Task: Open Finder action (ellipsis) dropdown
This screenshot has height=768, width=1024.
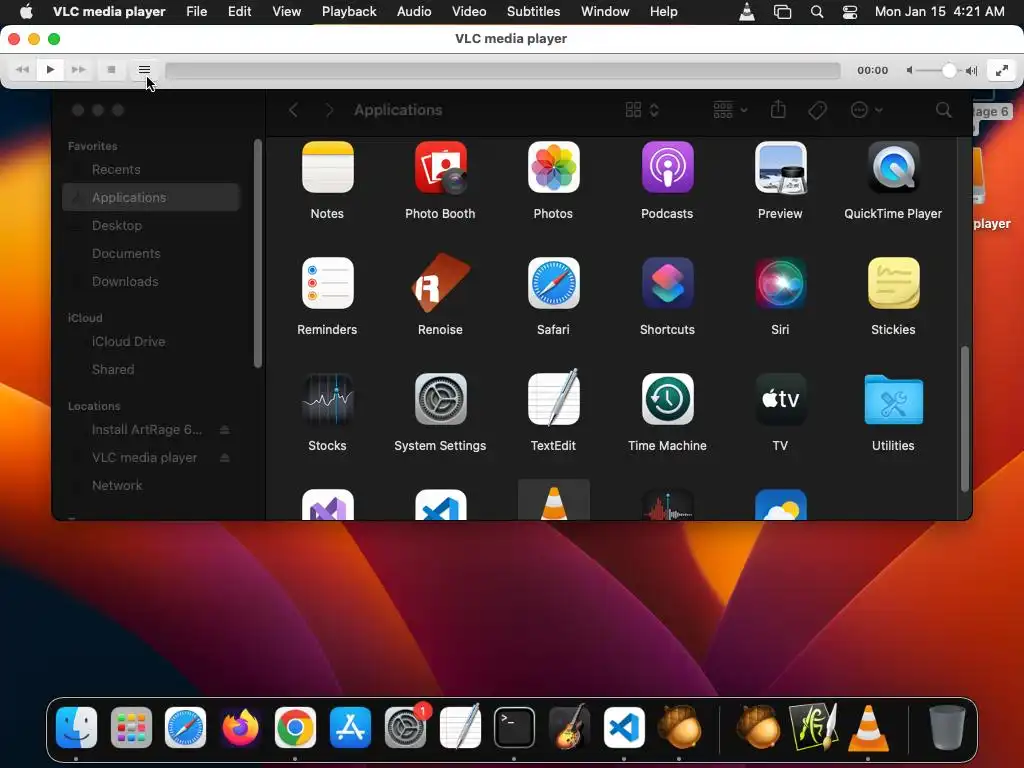Action: (866, 110)
